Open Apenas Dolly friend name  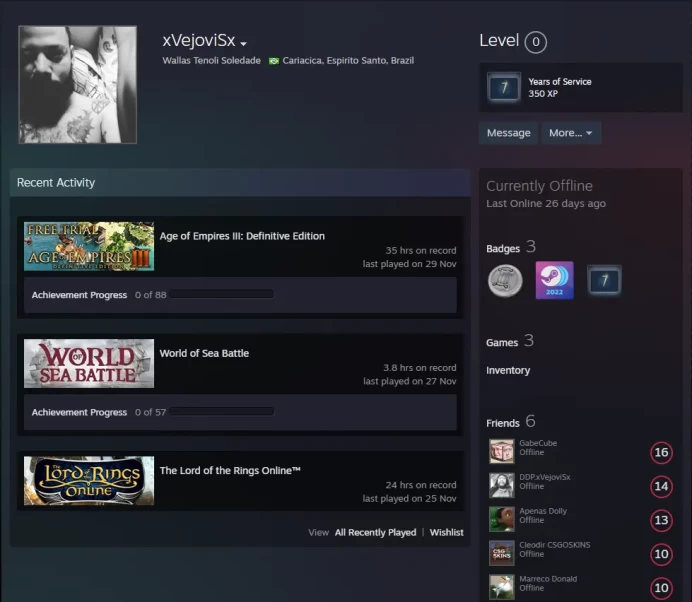click(543, 511)
